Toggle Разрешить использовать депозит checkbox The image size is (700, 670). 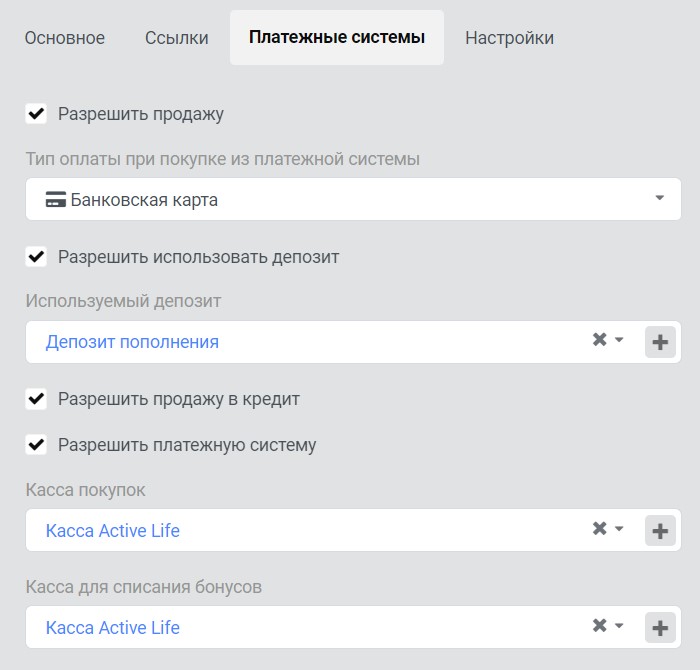(36, 257)
